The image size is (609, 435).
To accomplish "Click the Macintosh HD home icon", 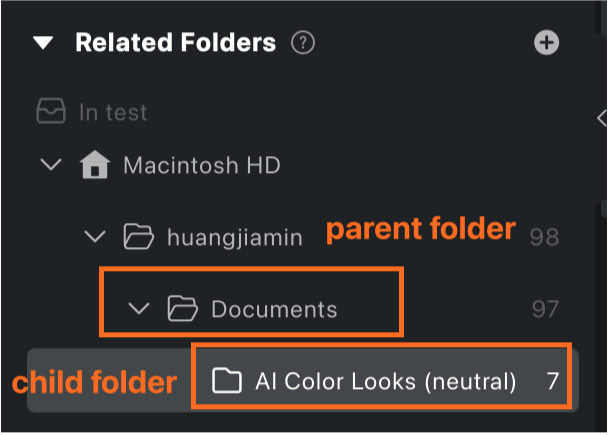I will point(95,165).
